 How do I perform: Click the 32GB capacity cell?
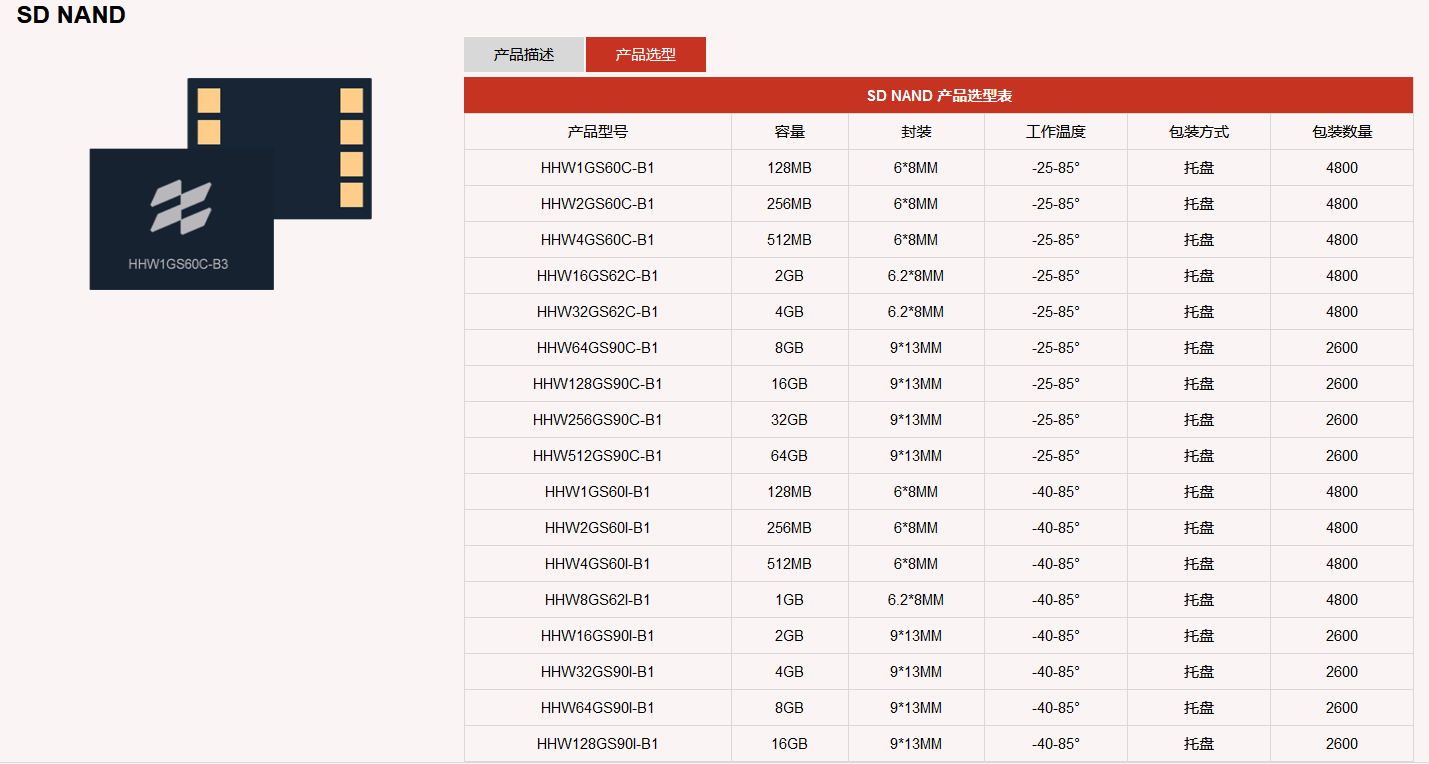(790, 420)
